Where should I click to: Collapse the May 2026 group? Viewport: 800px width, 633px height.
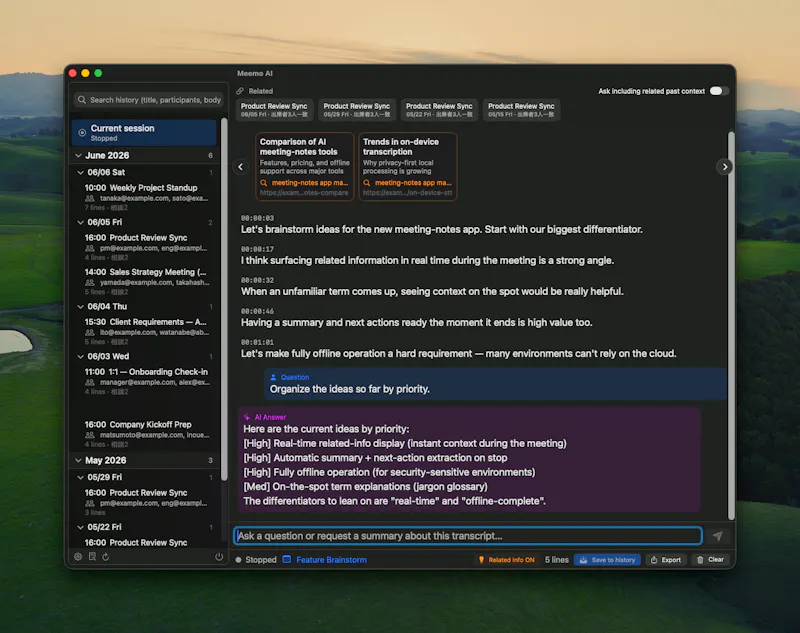click(x=78, y=460)
